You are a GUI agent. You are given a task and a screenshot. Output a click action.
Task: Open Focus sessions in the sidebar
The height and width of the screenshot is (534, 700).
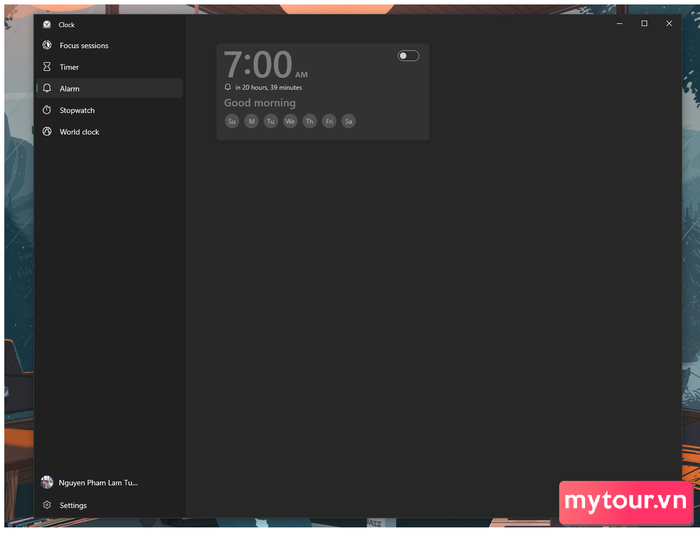(109, 46)
